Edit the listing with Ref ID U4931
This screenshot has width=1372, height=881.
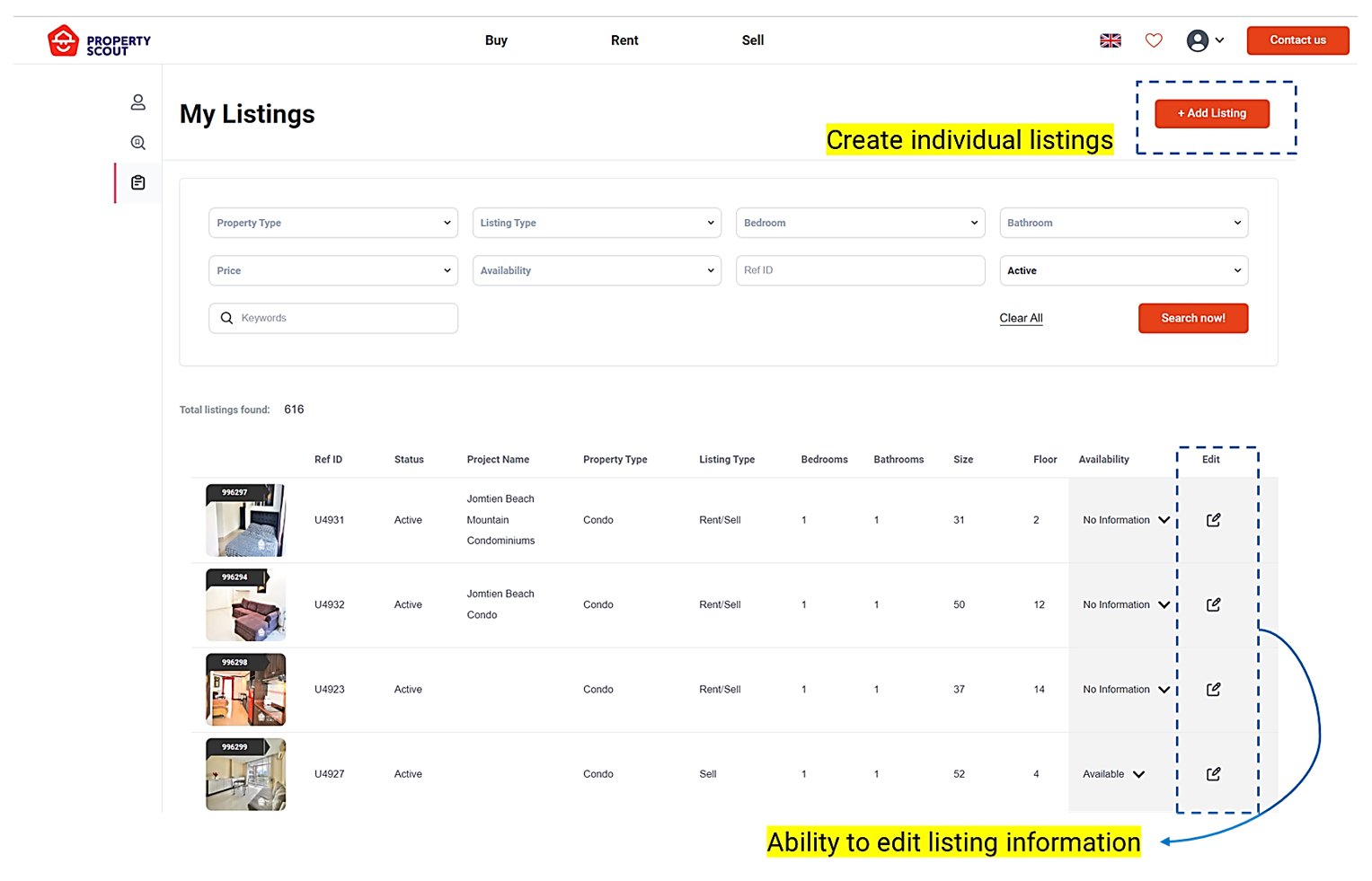1213,519
